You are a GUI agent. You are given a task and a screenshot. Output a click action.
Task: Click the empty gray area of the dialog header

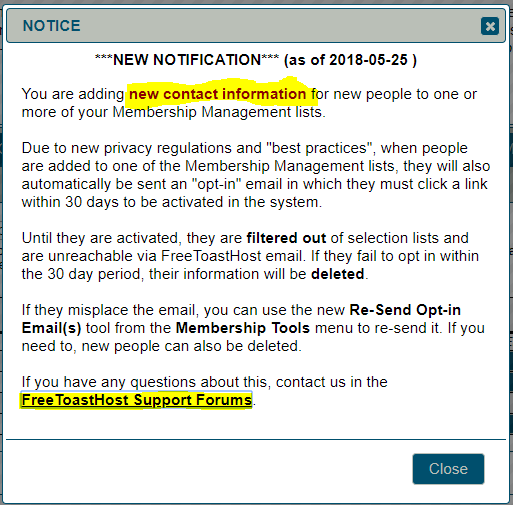(280, 26)
